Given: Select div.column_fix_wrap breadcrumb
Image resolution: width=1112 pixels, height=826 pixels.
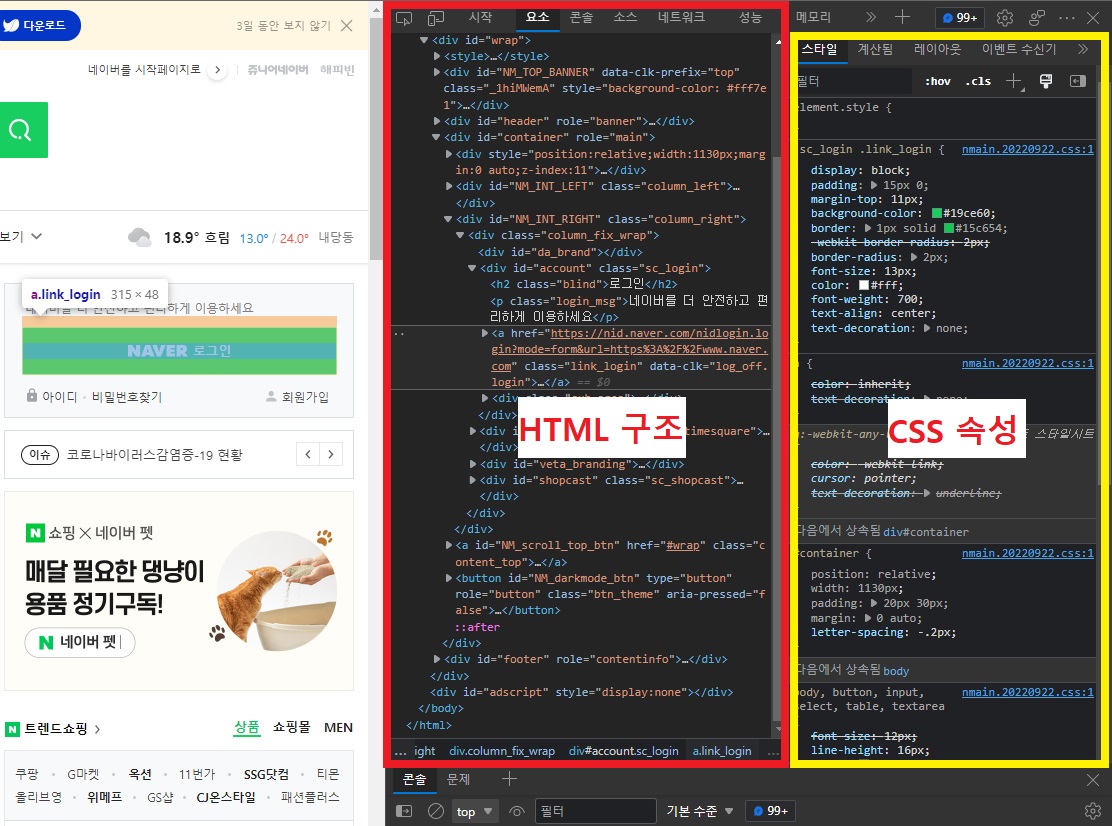Looking at the screenshot, I should click(502, 751).
